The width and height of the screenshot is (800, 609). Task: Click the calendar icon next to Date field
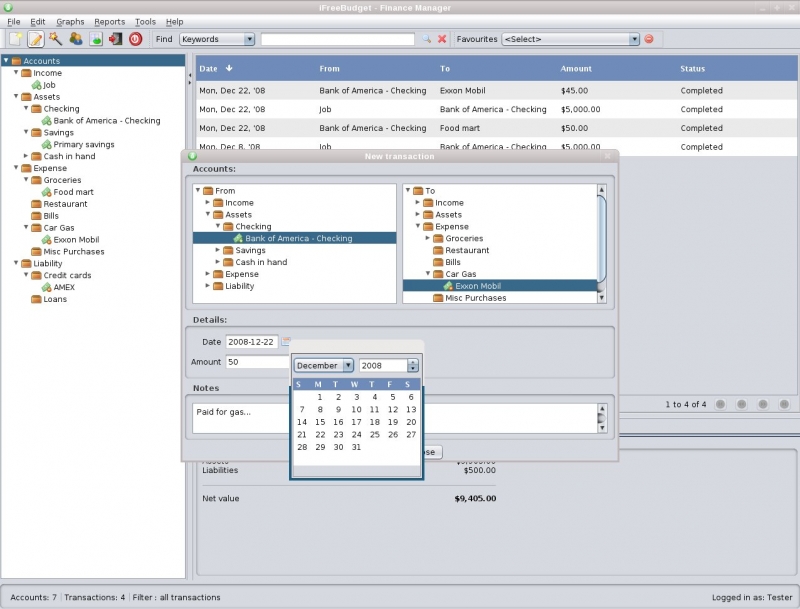pos(286,342)
